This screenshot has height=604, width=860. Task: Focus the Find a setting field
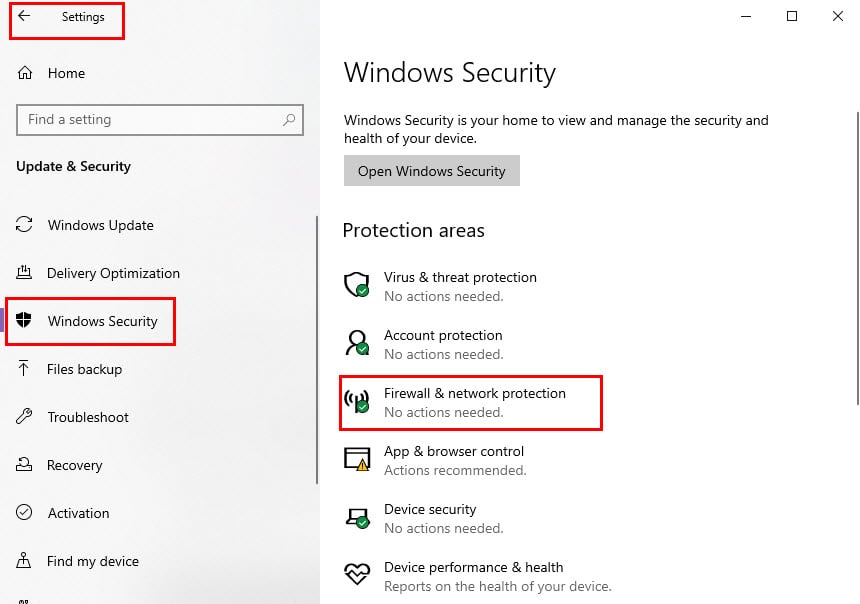160,120
